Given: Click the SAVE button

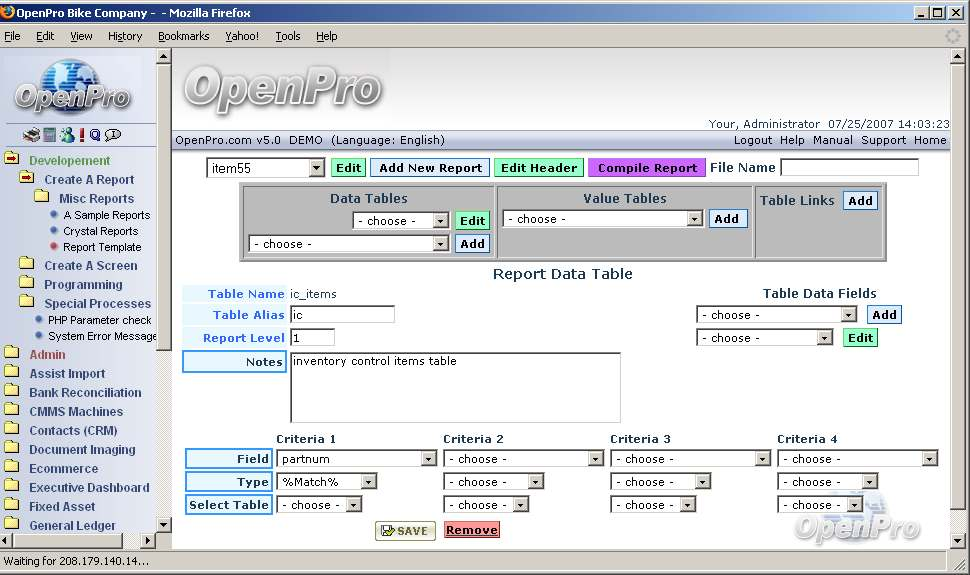Looking at the screenshot, I should tap(405, 531).
